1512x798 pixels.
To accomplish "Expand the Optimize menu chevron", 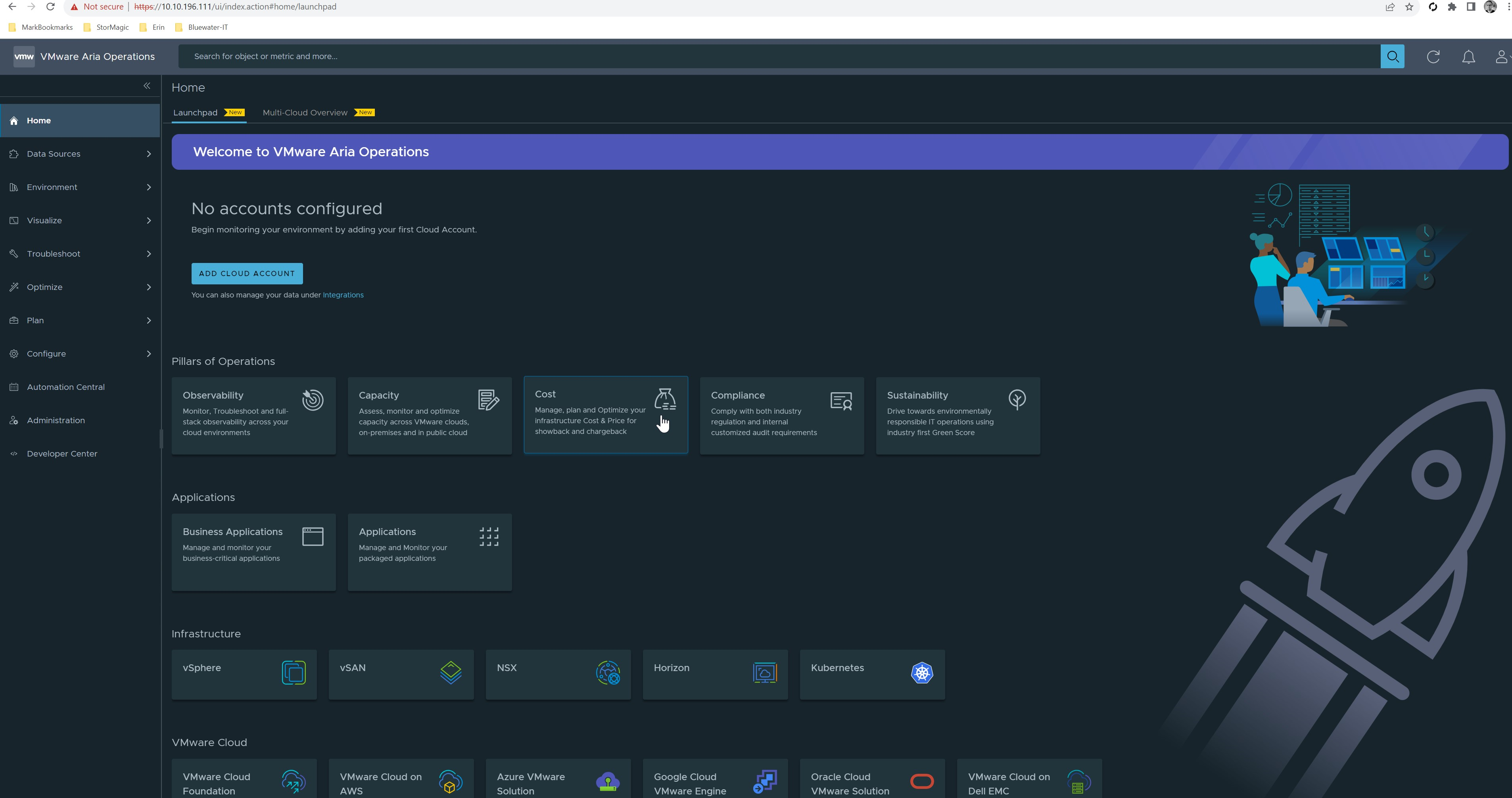I will [x=148, y=287].
